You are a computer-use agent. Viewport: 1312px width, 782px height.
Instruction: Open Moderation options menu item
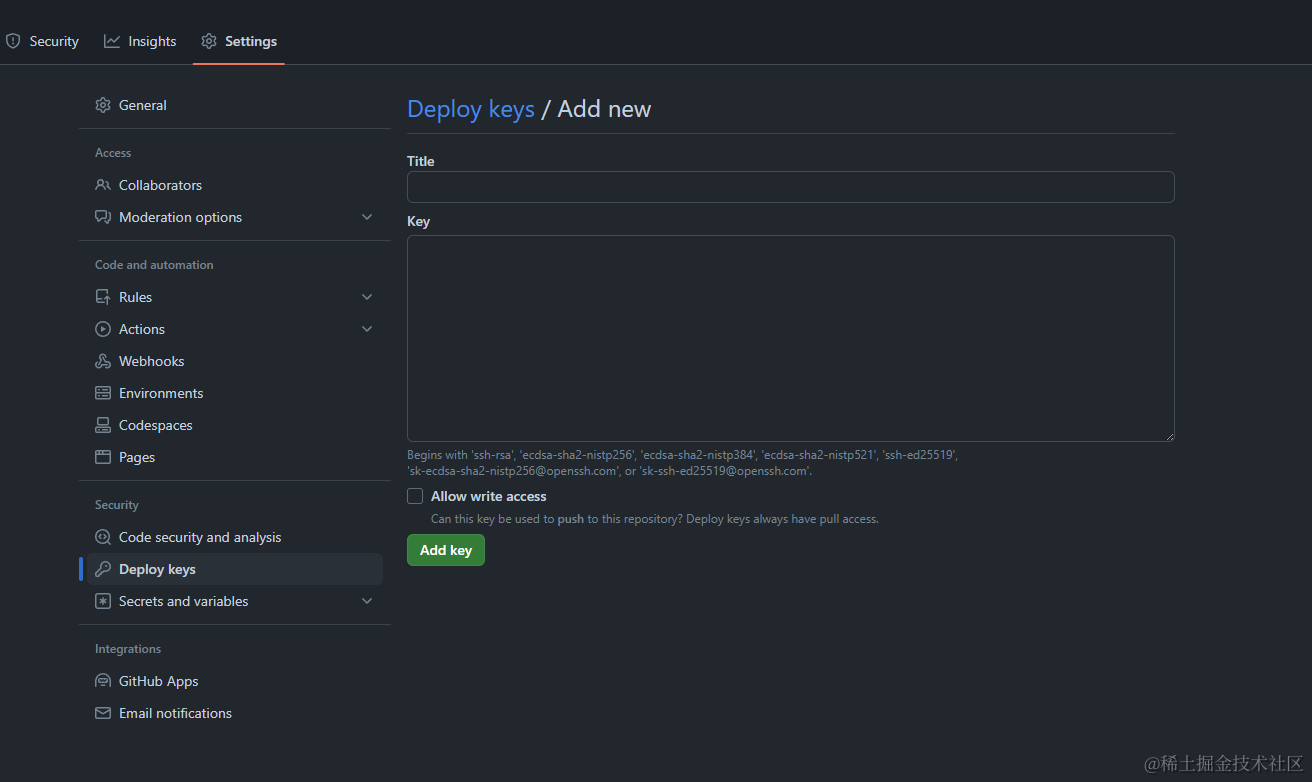235,217
